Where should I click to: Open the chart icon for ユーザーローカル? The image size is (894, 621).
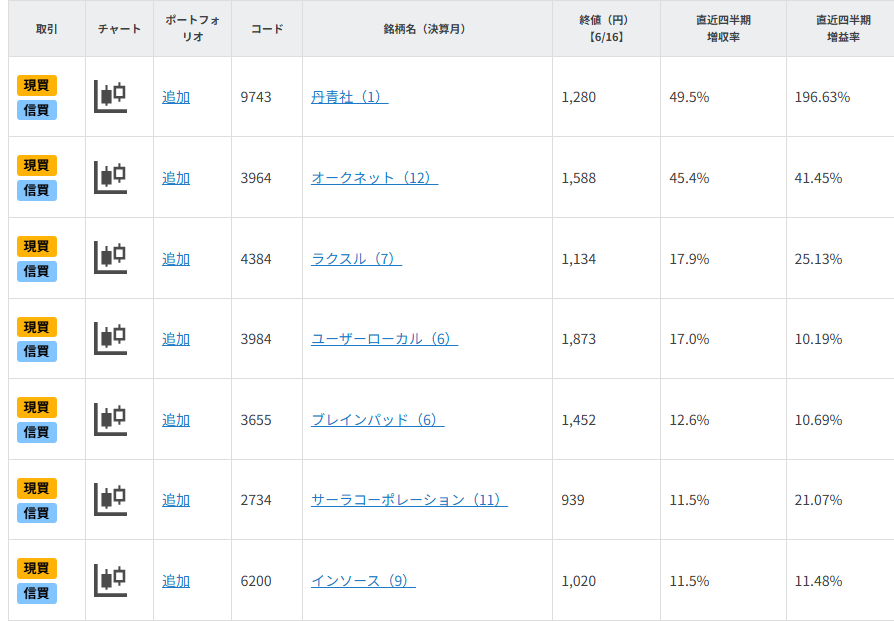pyautogui.click(x=110, y=339)
